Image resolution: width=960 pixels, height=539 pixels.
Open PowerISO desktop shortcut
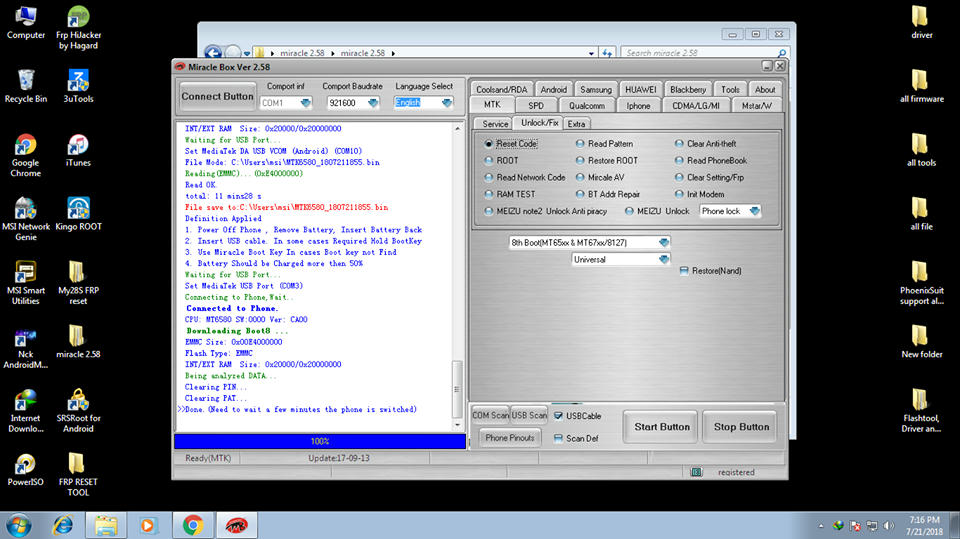26,470
